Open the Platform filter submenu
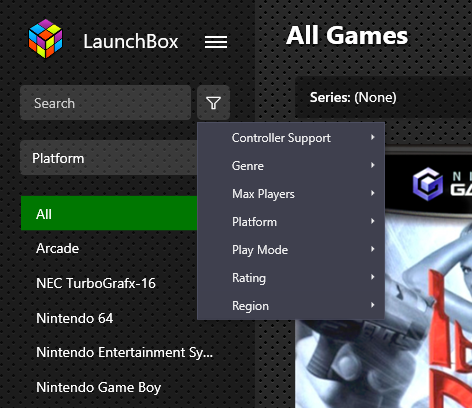The width and height of the screenshot is (472, 408). tap(291, 222)
